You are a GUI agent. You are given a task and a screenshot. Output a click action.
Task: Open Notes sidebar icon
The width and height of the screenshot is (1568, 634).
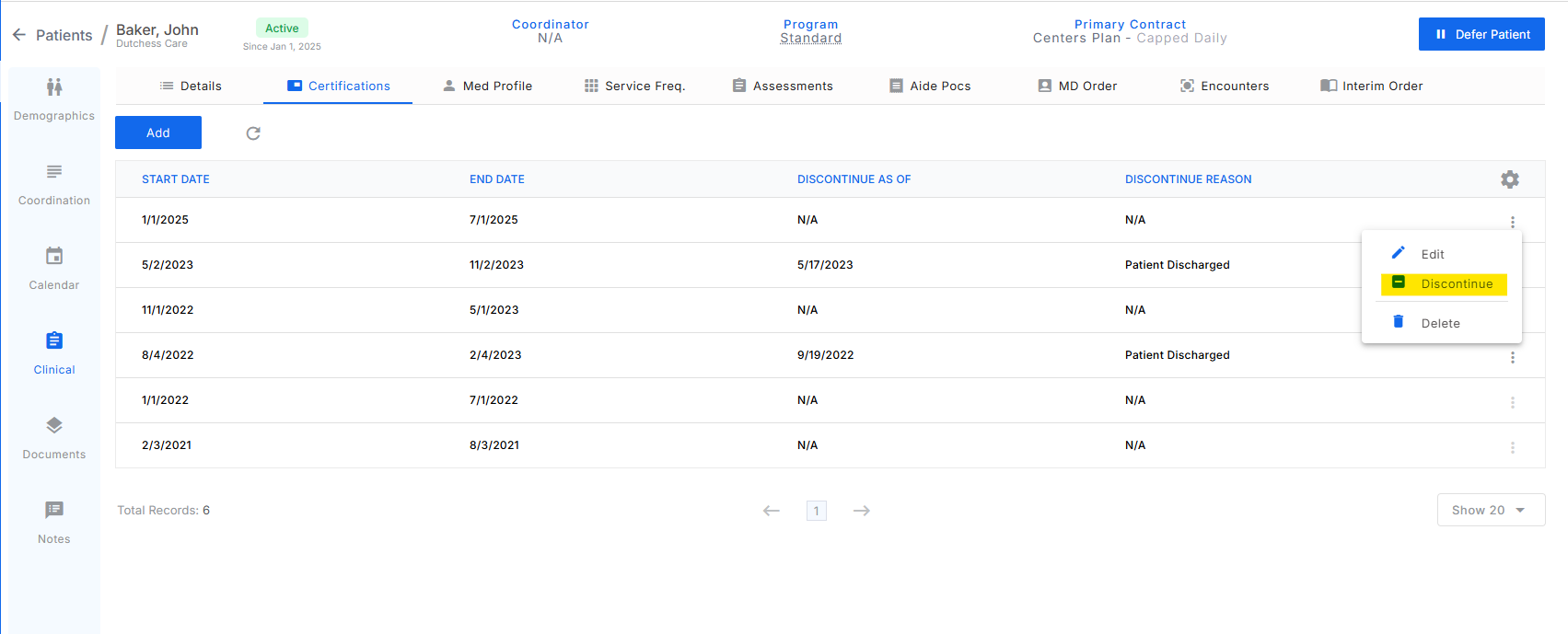[x=54, y=510]
